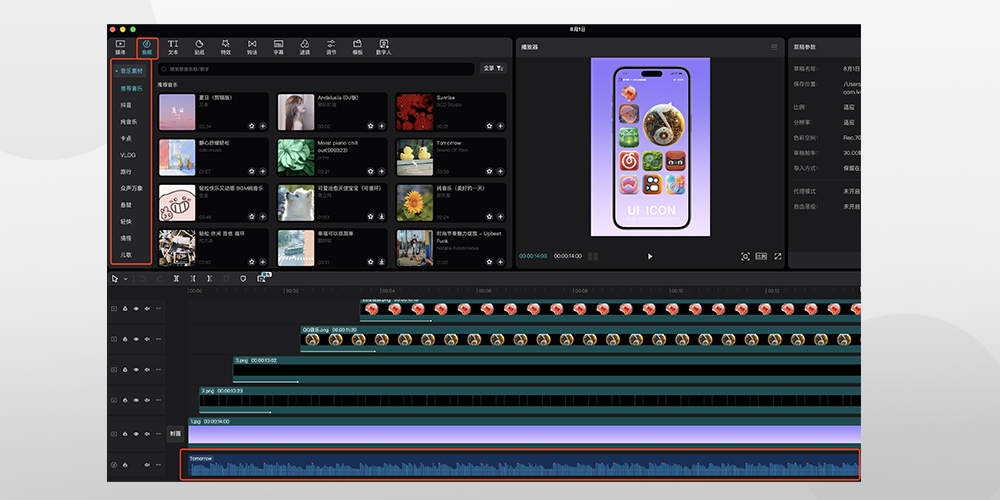Click the trim-right timeline tool
This screenshot has width=1000, height=500.
click(x=209, y=279)
